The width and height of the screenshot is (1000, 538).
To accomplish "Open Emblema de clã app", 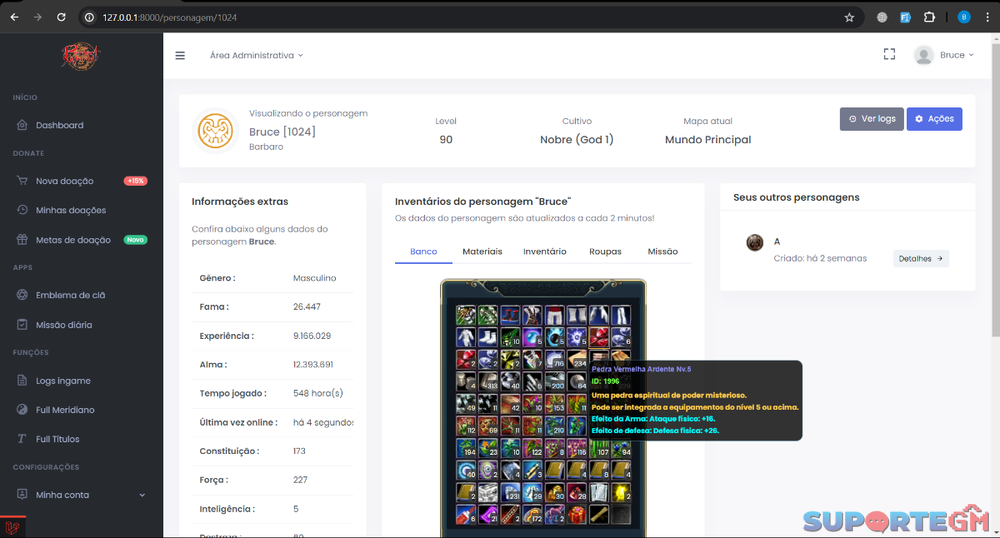I will (x=70, y=295).
